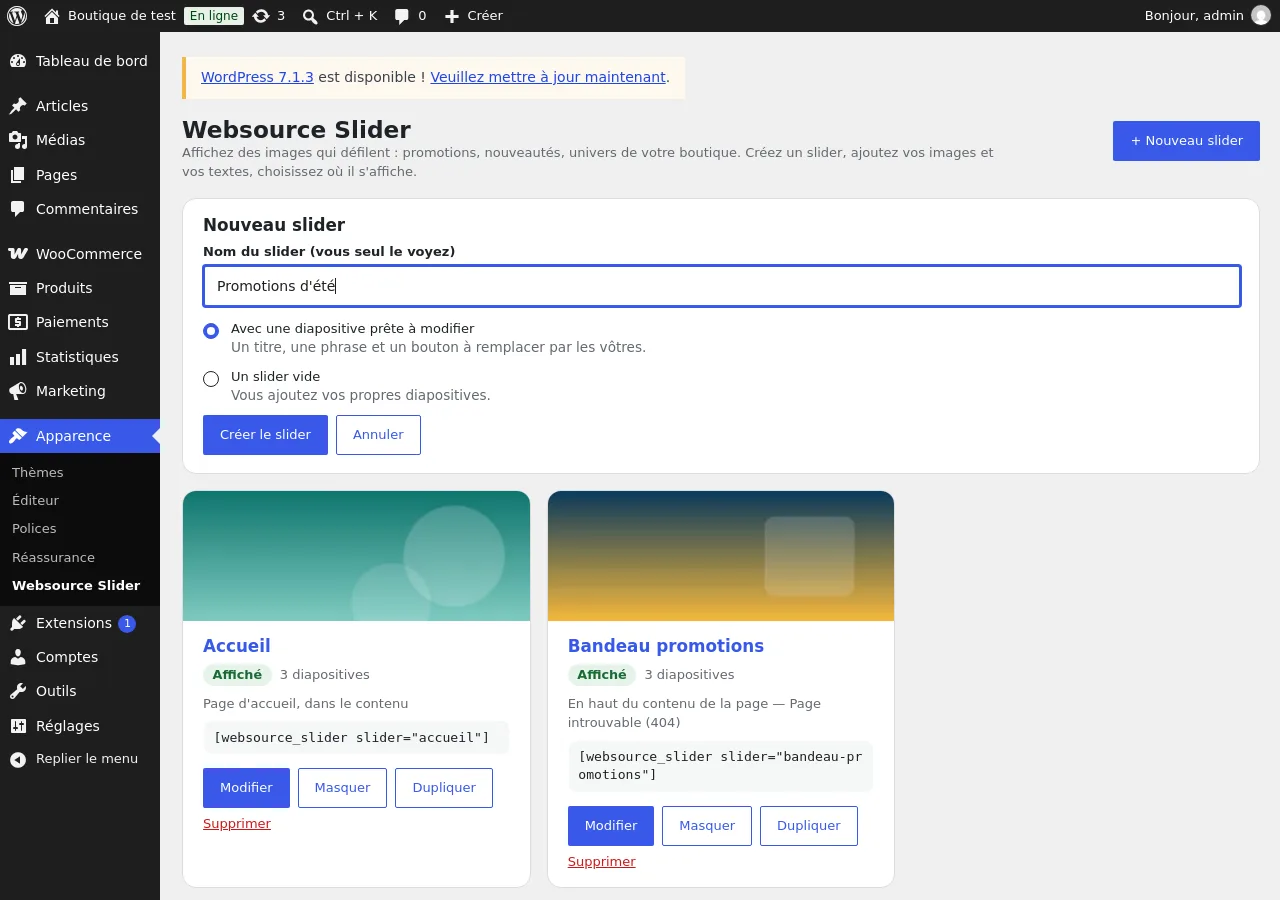Click the updates icon showing 3

point(261,16)
